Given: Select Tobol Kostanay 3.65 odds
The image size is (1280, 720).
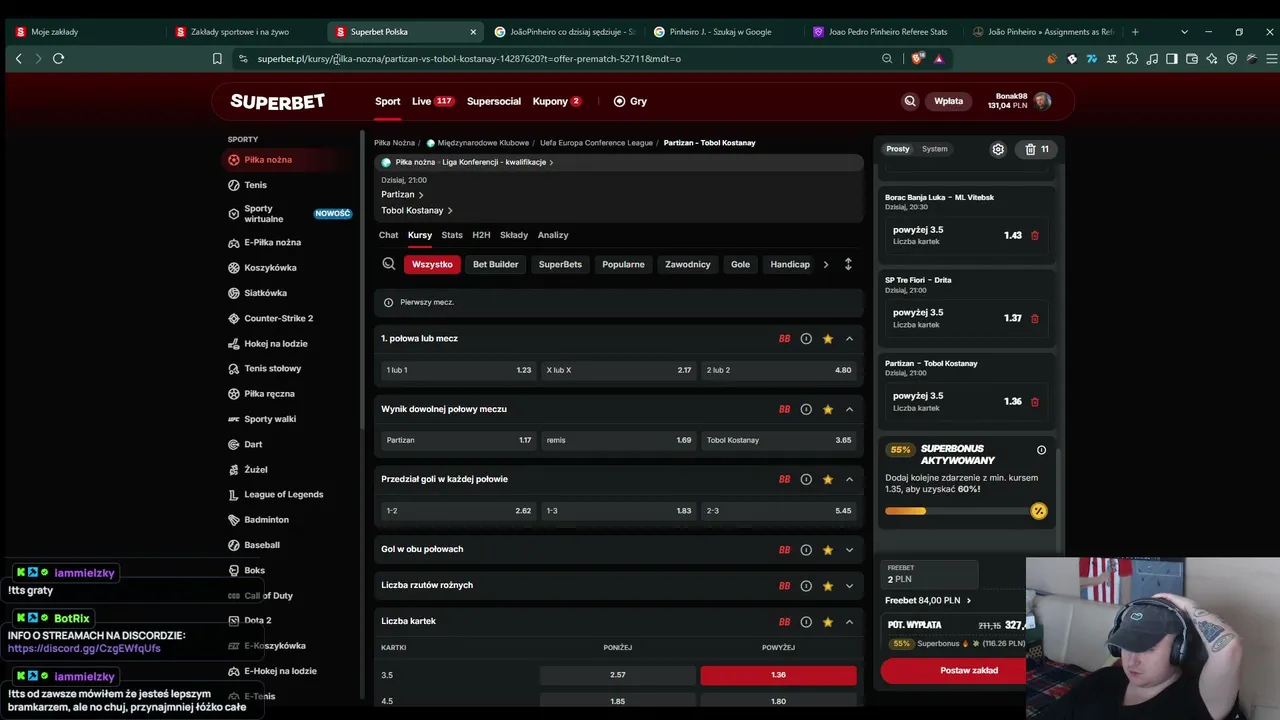Looking at the screenshot, I should 779,440.
